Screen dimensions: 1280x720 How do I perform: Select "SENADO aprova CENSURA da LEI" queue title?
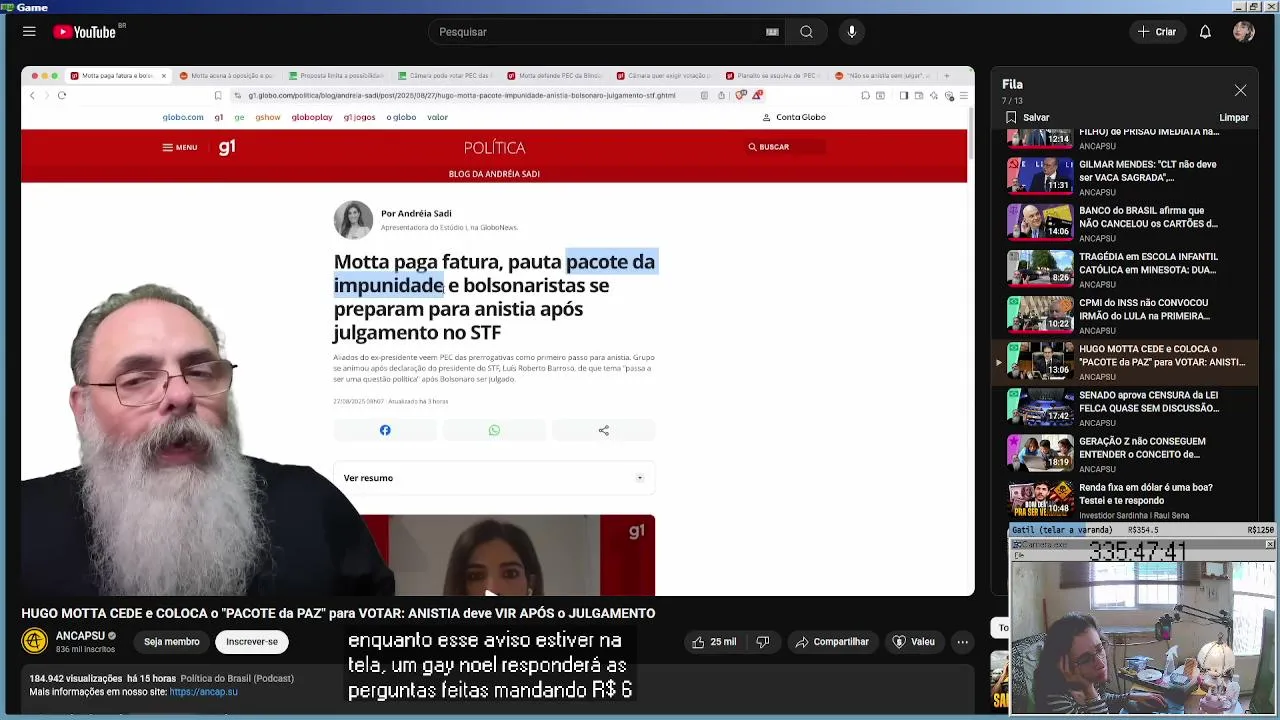(x=1149, y=401)
